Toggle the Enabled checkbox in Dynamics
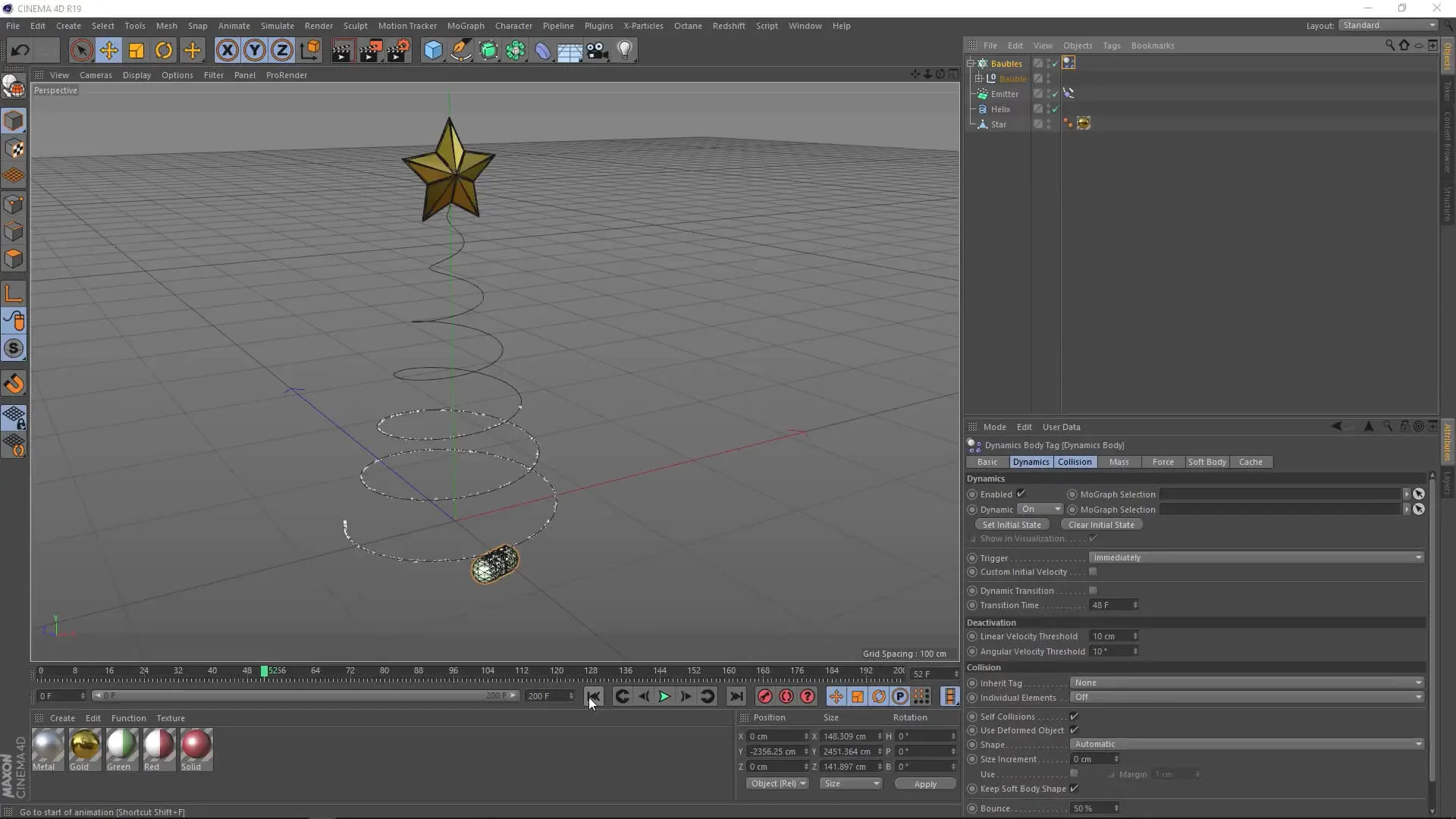 (x=1021, y=494)
